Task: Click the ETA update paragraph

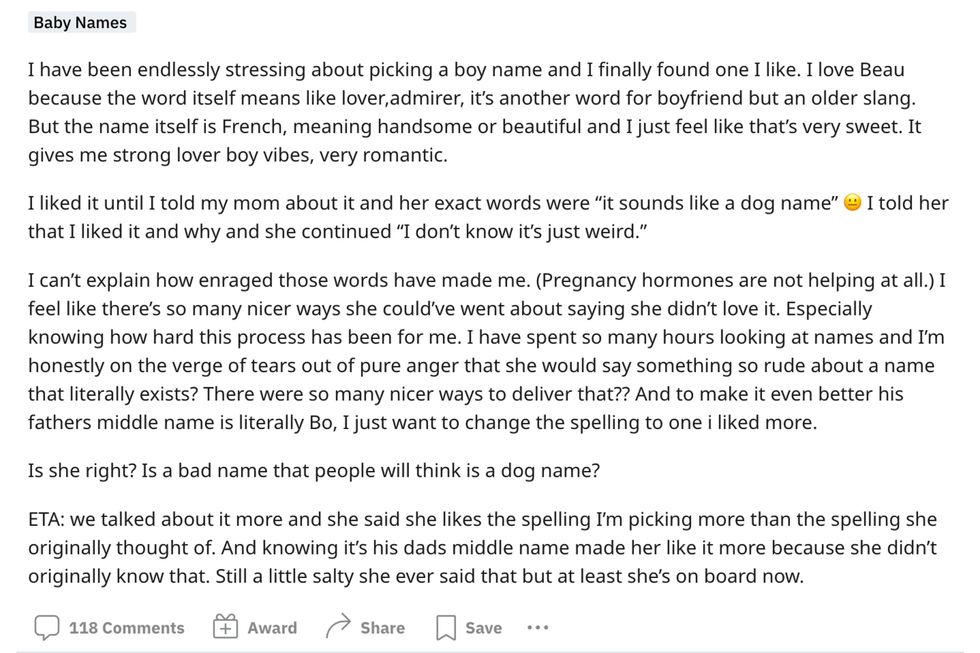Action: click(x=482, y=549)
